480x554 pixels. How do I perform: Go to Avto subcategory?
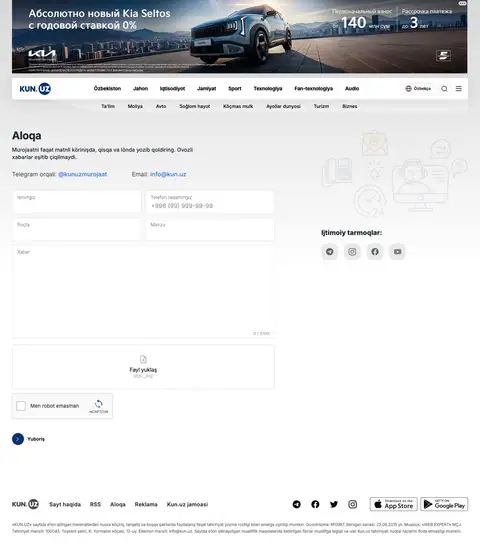(161, 106)
